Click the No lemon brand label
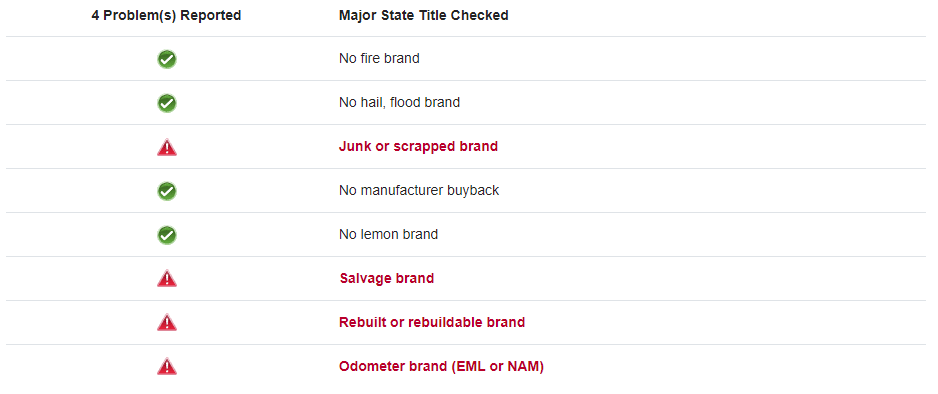 (x=388, y=234)
